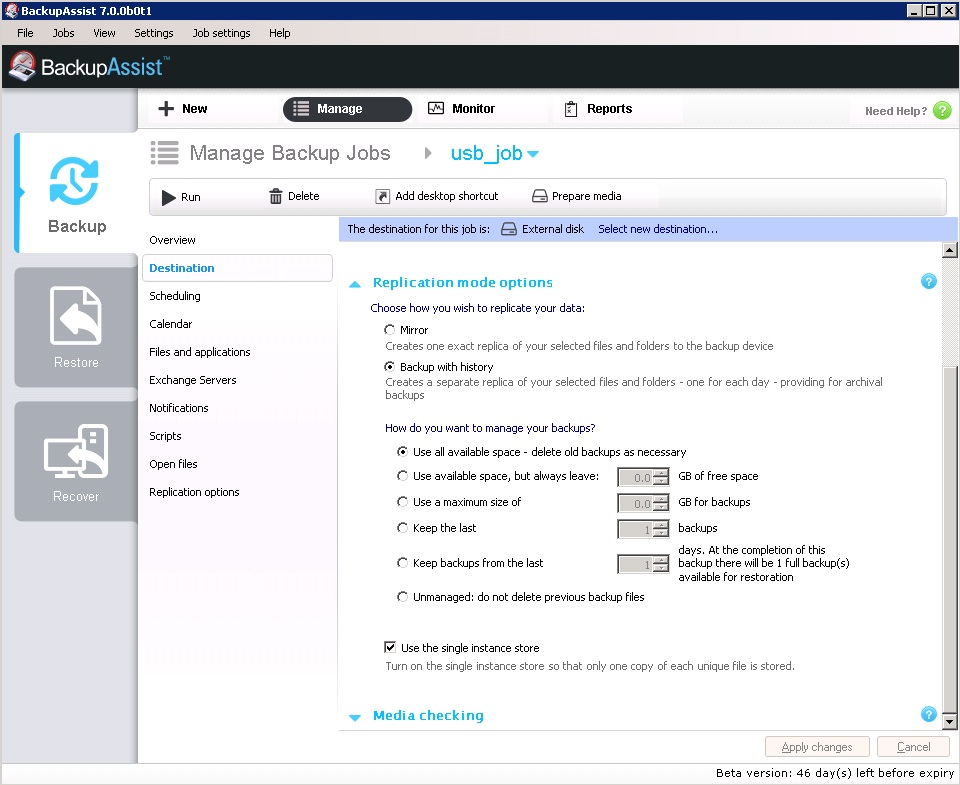
Task: Open the Job settings menu
Action: pyautogui.click(x=221, y=33)
